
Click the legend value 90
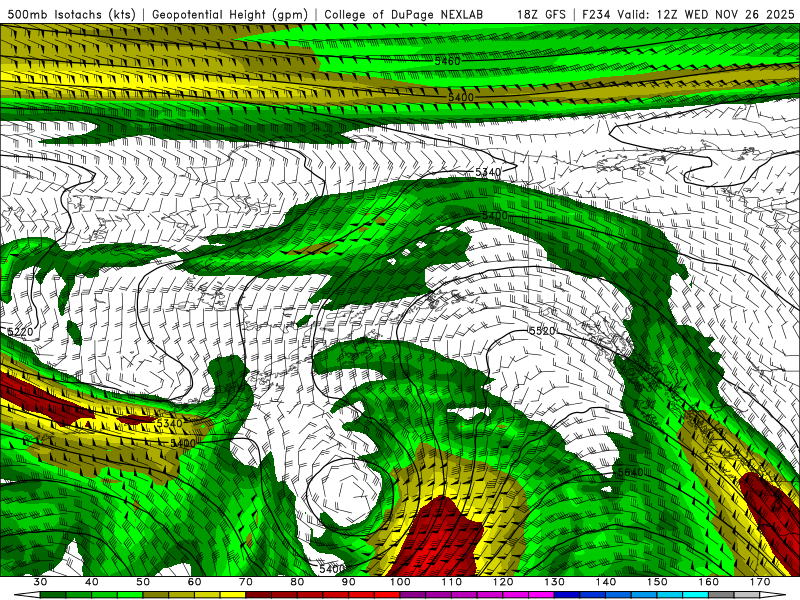348,582
